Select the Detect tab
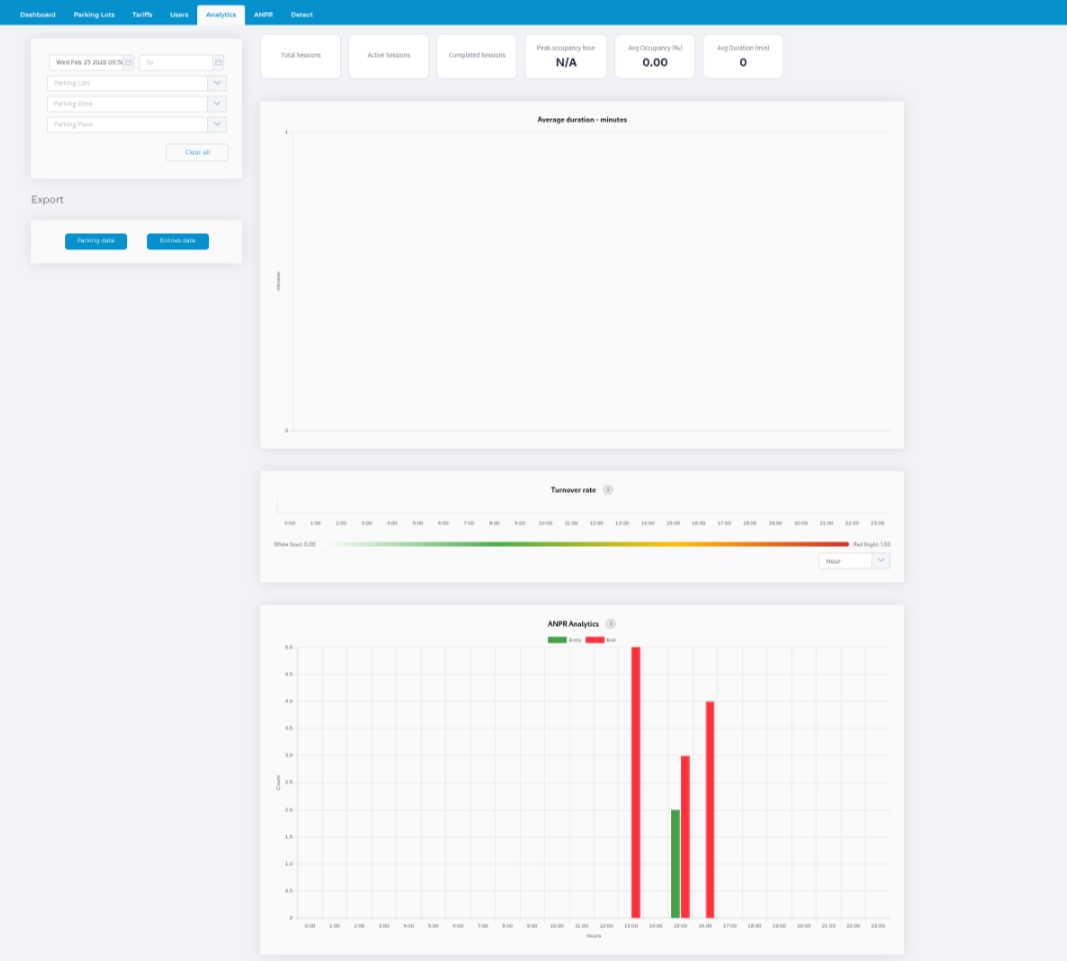The image size is (1067, 961). [301, 15]
